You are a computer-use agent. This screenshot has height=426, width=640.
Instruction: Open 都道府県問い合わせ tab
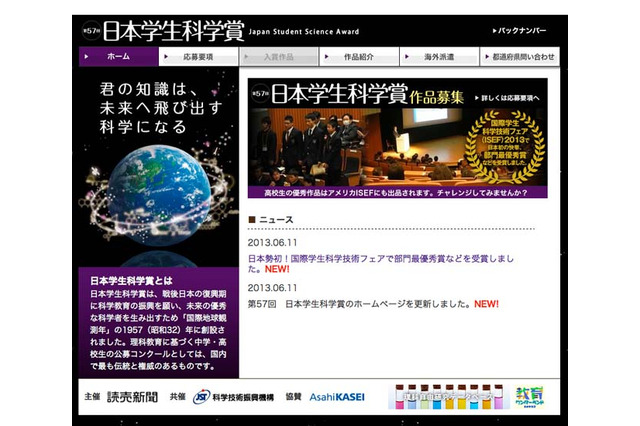click(x=520, y=57)
